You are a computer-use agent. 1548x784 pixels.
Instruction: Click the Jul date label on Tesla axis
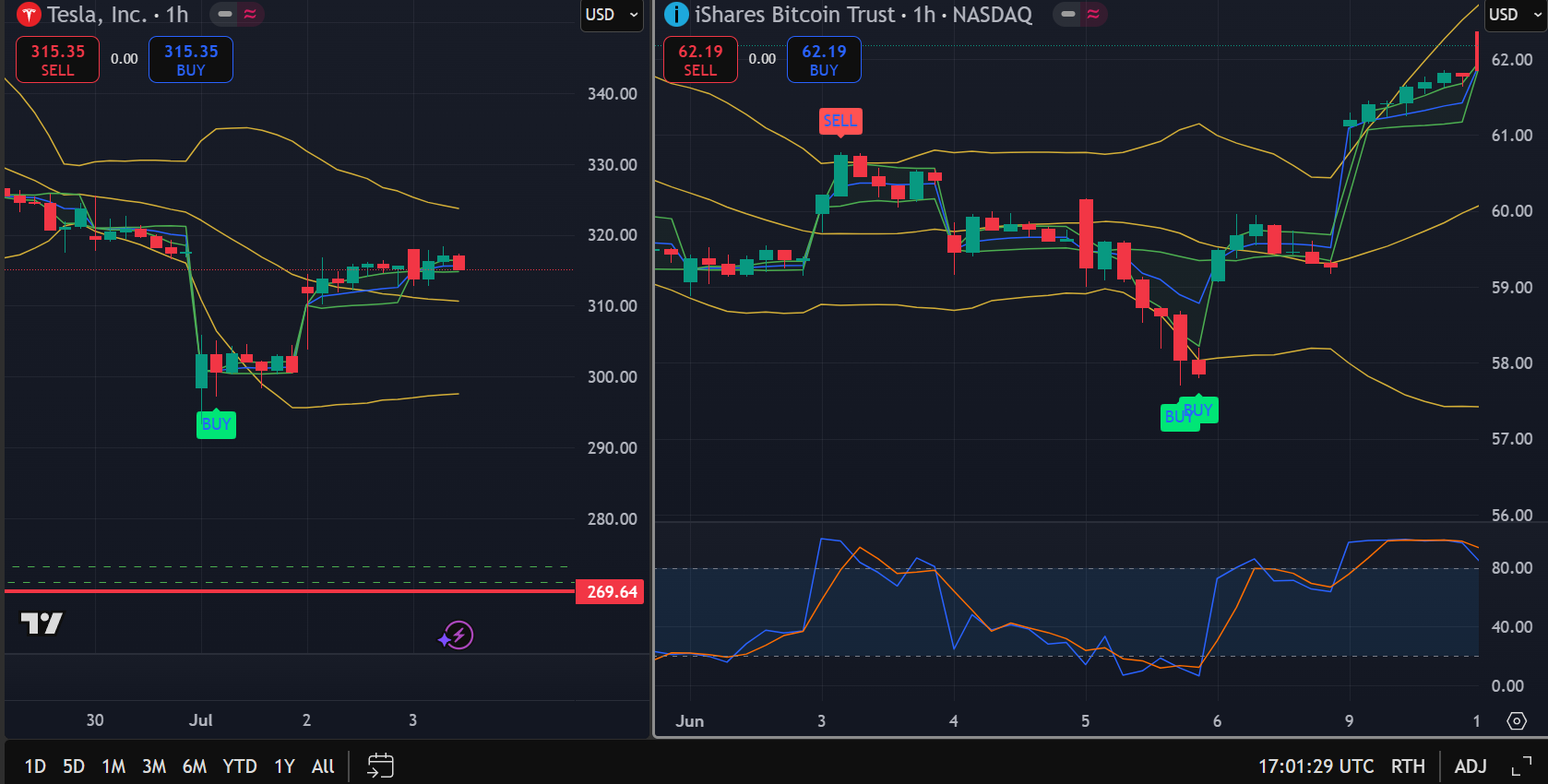(x=201, y=720)
